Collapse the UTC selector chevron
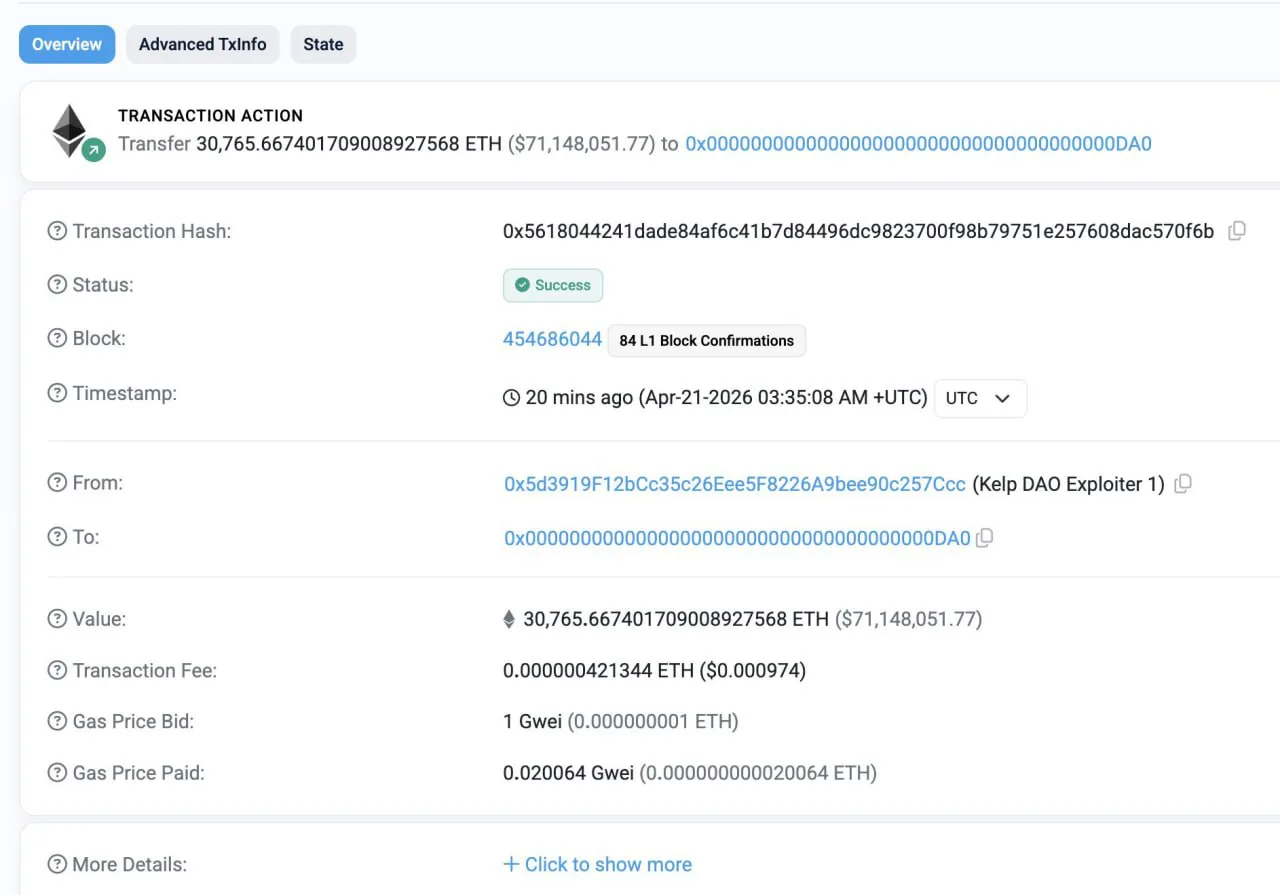 point(1002,398)
